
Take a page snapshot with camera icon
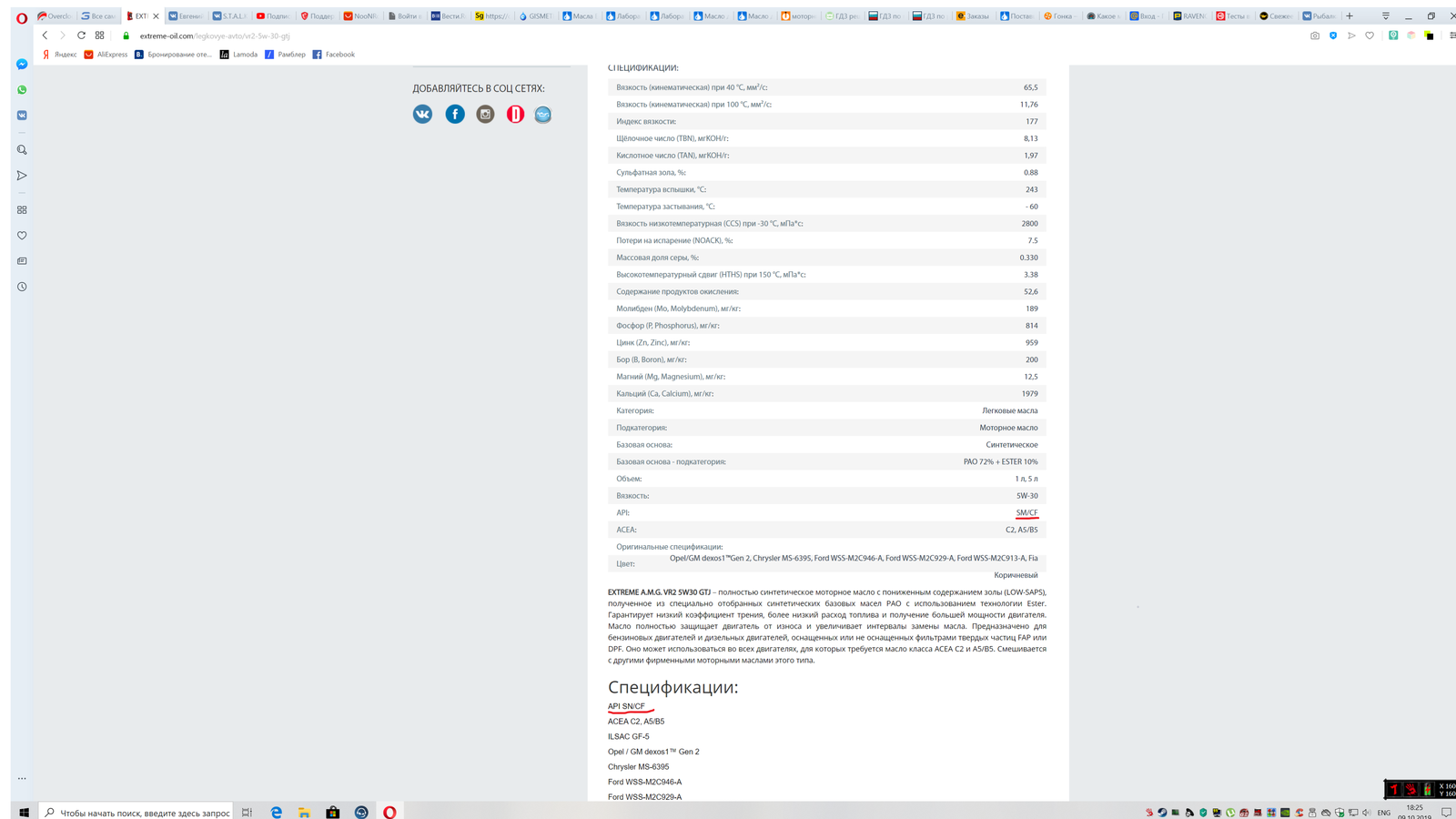pos(1315,35)
